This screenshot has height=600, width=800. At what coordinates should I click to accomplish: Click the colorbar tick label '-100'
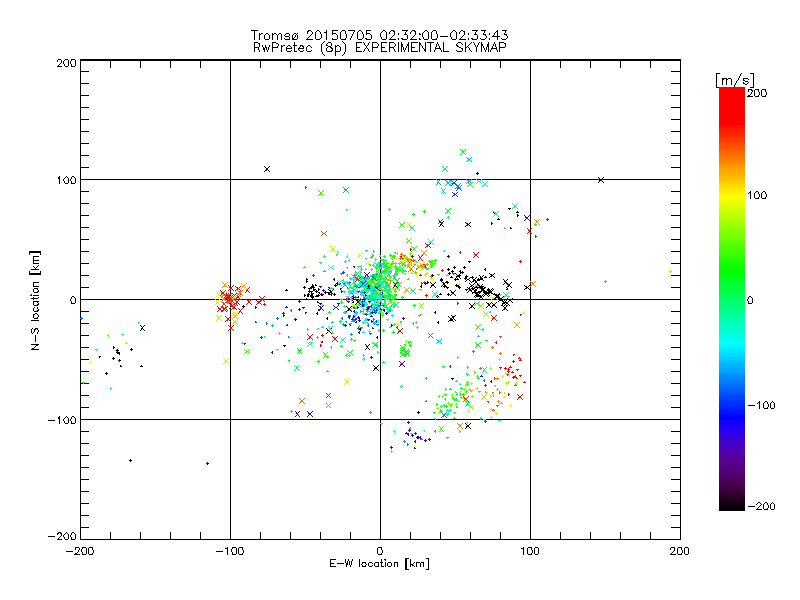(761, 406)
